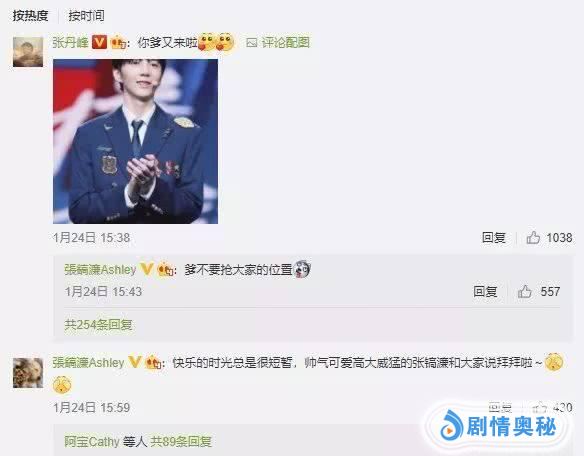Click the orange V verified badge beside 张丹峰

tap(99, 42)
